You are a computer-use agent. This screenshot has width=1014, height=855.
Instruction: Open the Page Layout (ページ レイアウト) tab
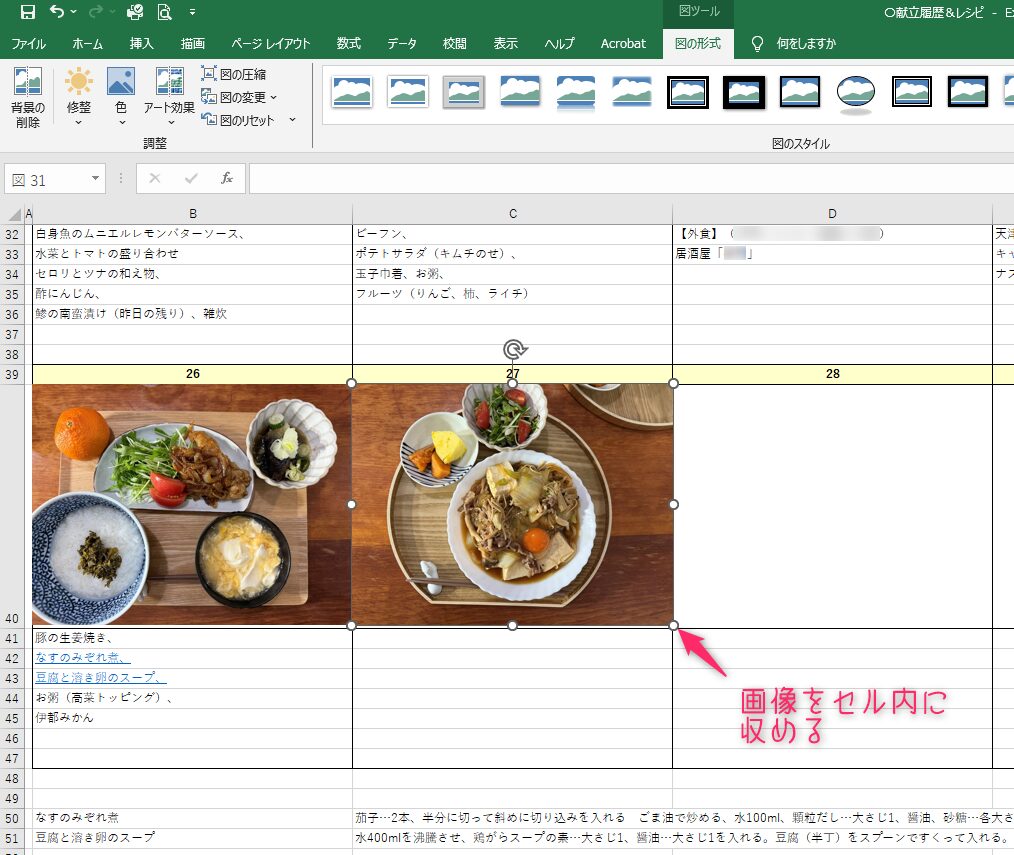click(270, 44)
